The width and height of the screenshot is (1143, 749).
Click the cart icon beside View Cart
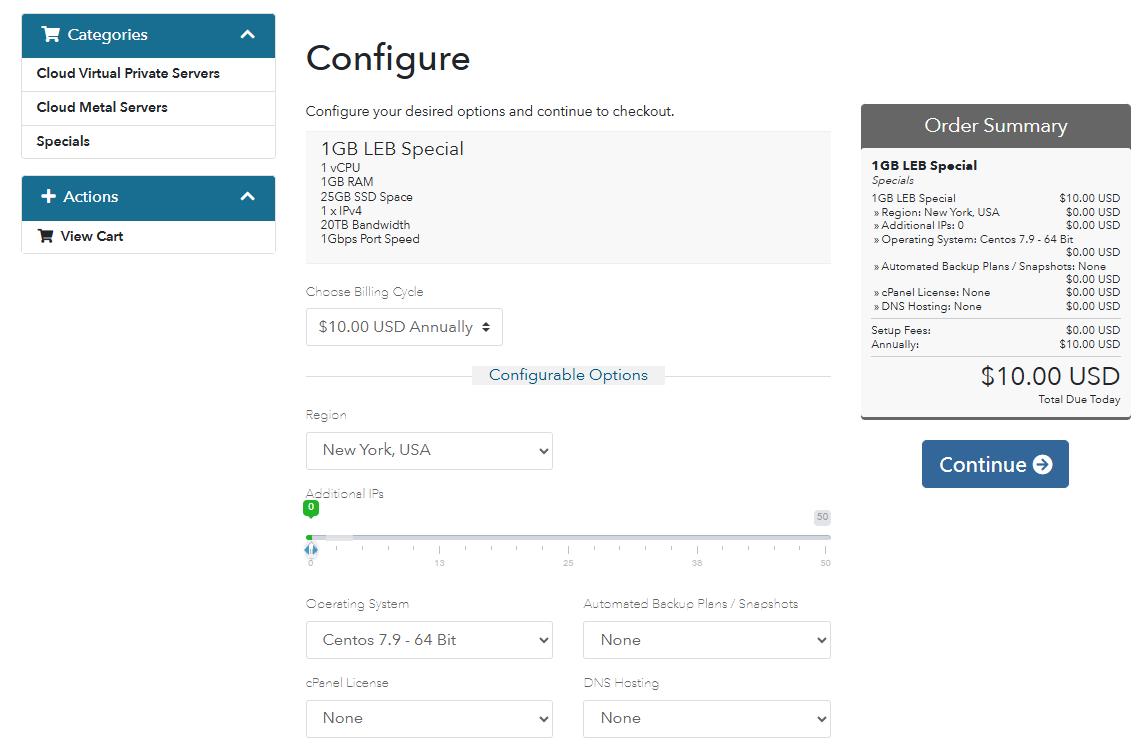click(45, 237)
